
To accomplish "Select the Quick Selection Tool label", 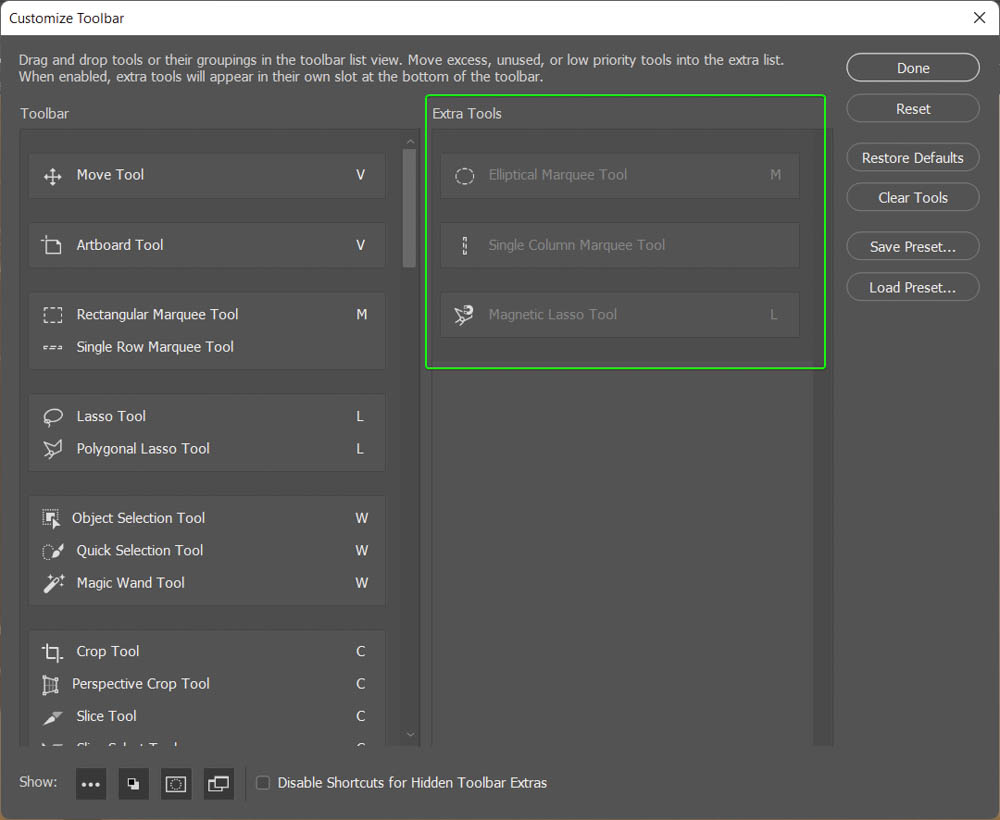I will pos(140,550).
